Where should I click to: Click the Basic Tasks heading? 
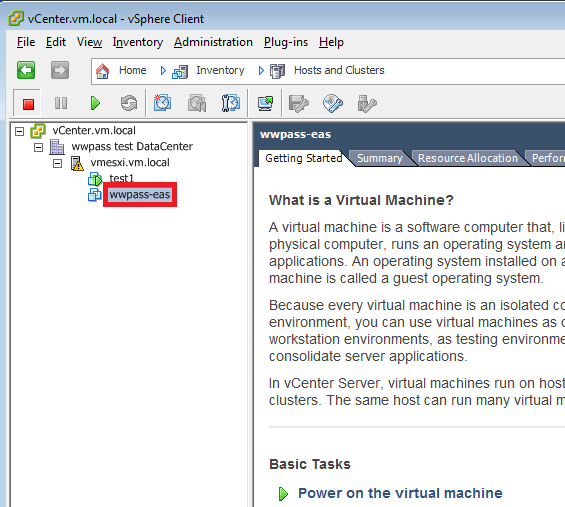310,464
